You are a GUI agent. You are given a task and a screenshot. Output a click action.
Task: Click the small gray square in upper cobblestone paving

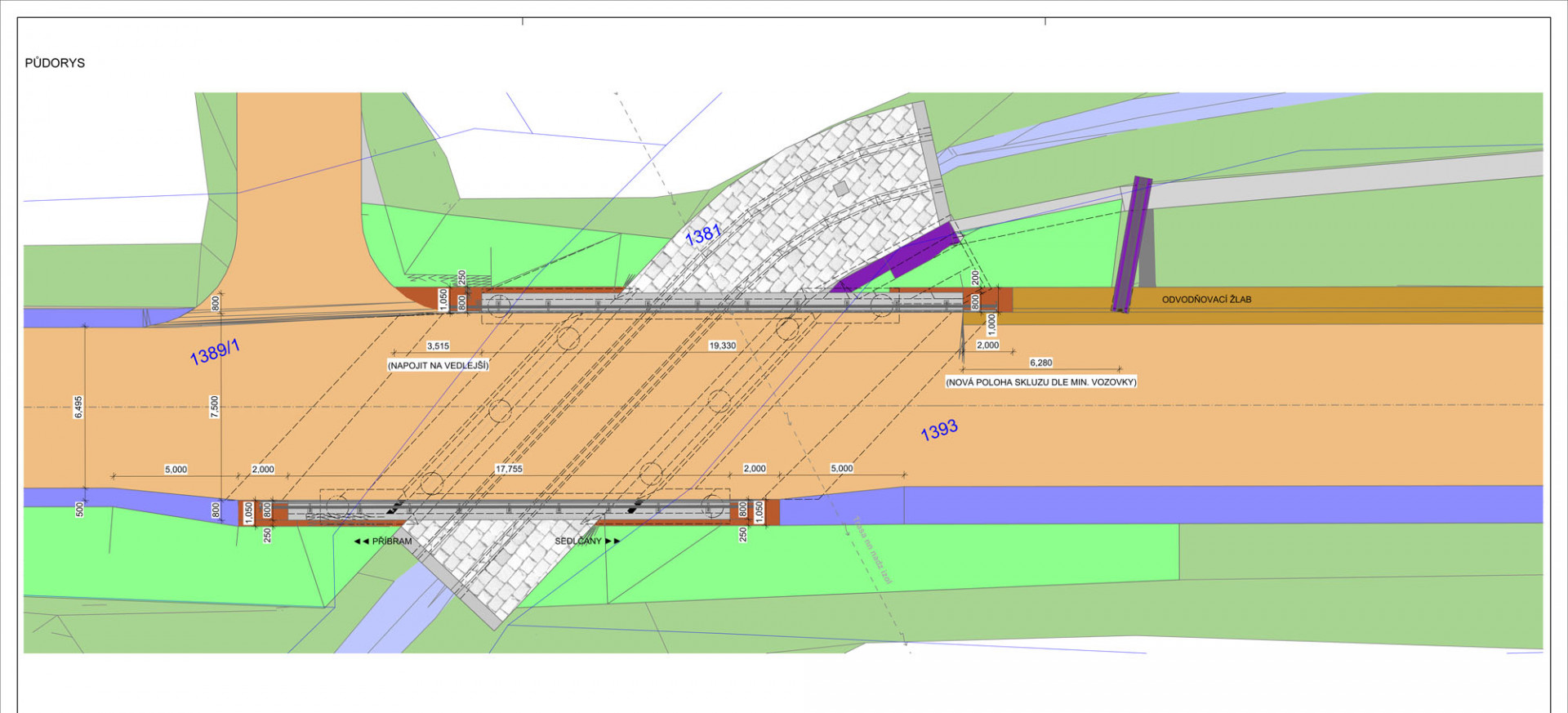[841, 189]
